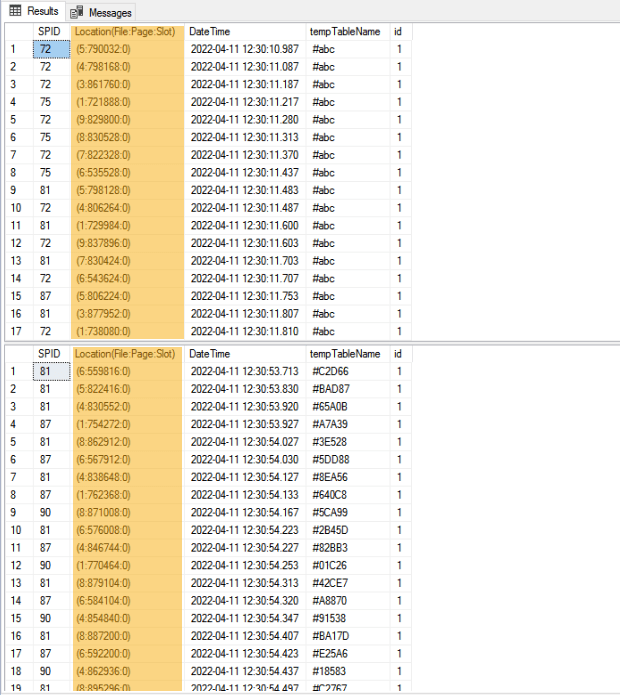Select temp table cell #A8870
This screenshot has height=695, width=620.
347,601
